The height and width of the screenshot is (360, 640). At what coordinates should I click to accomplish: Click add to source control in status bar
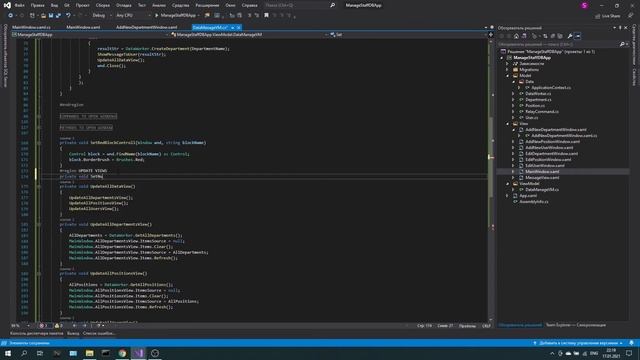[x=578, y=343]
